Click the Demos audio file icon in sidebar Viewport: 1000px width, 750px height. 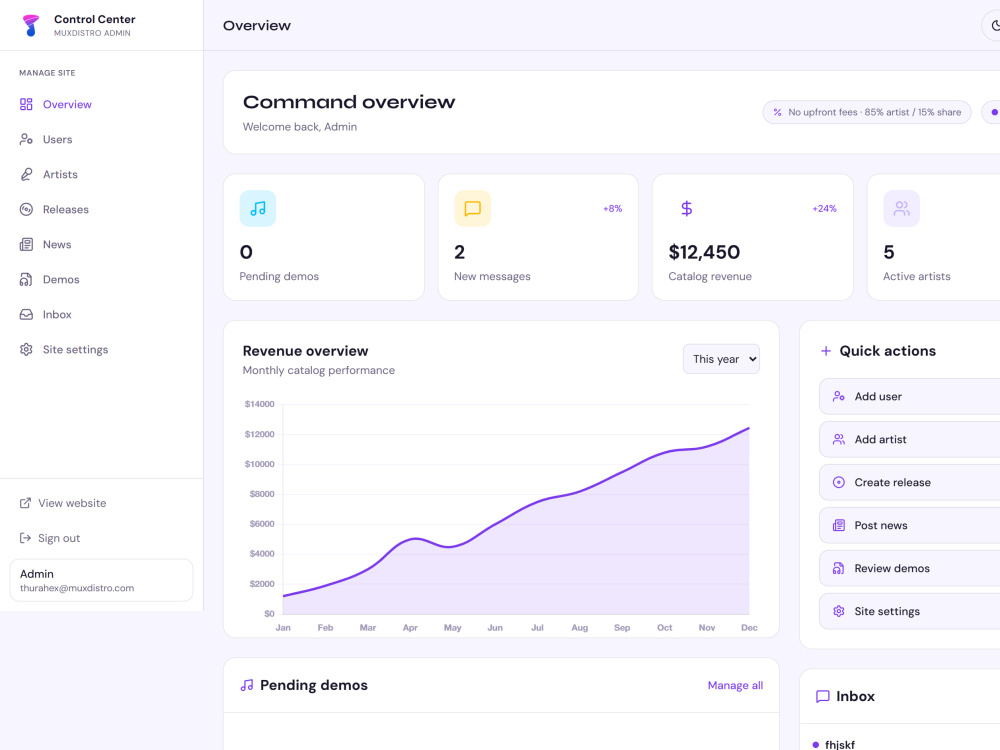pyautogui.click(x=26, y=279)
